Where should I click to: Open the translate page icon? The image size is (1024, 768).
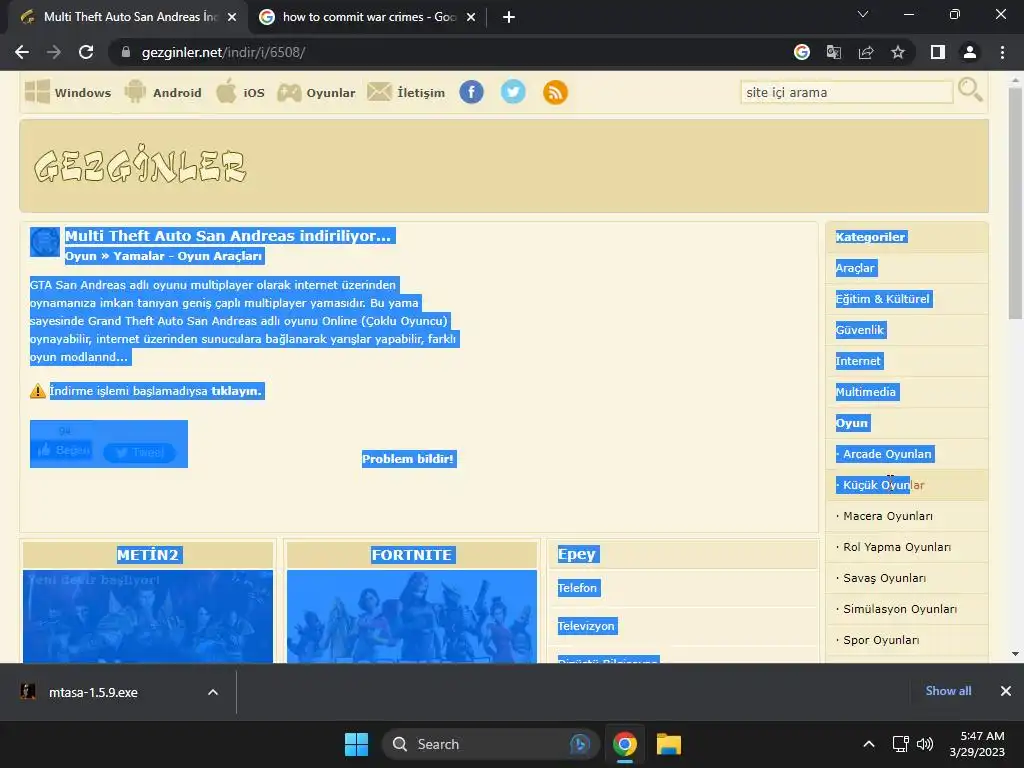pos(833,52)
